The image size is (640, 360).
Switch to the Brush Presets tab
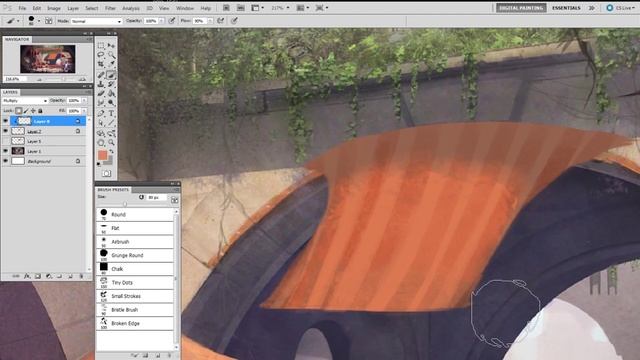[113, 190]
